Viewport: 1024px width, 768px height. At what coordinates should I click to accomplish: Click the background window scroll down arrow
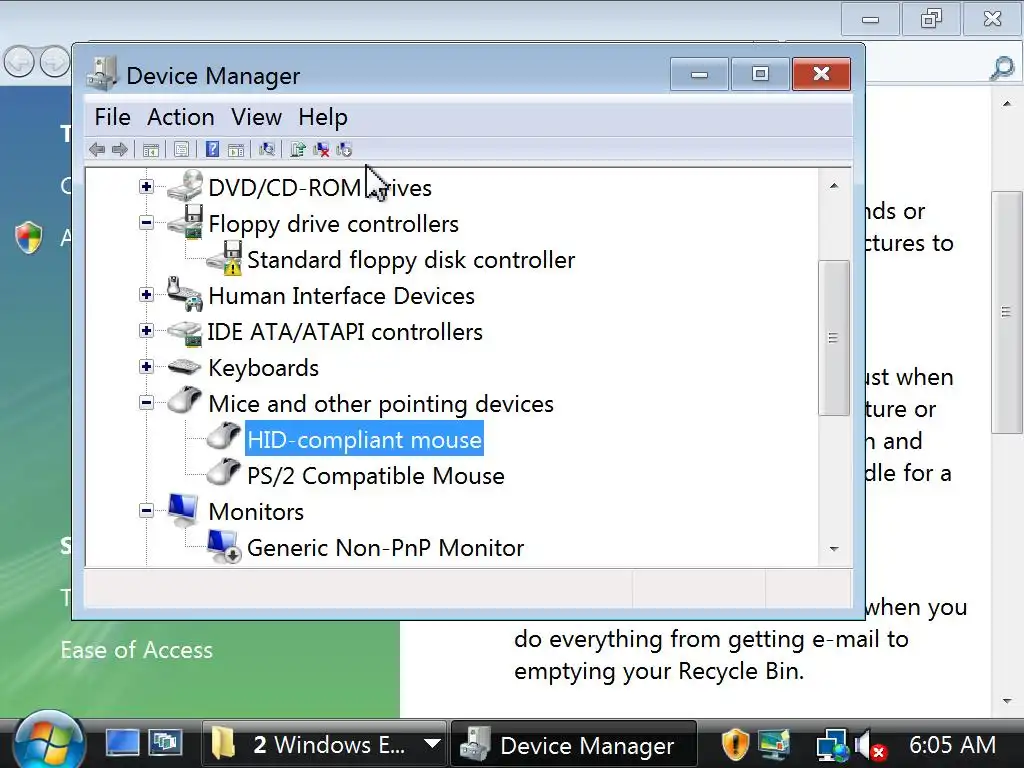coord(1007,701)
